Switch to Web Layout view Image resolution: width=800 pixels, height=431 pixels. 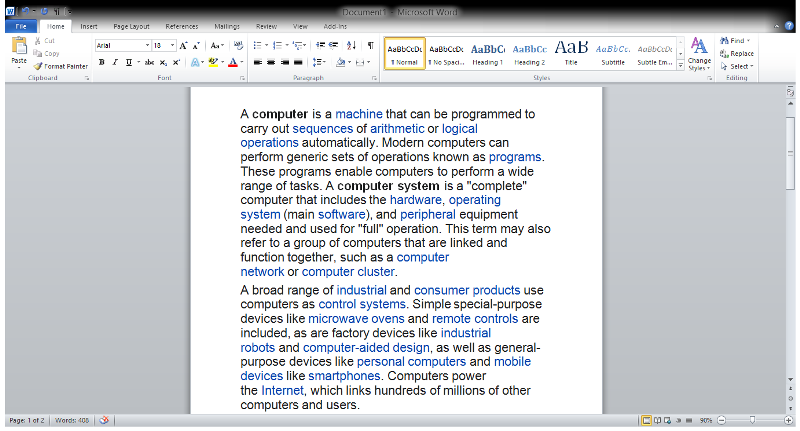668,420
